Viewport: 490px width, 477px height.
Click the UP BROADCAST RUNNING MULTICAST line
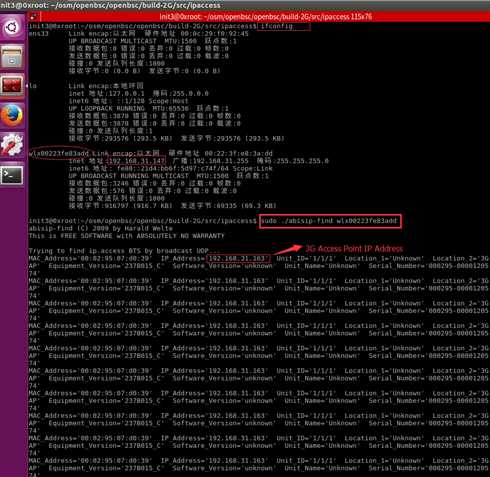coord(168,176)
